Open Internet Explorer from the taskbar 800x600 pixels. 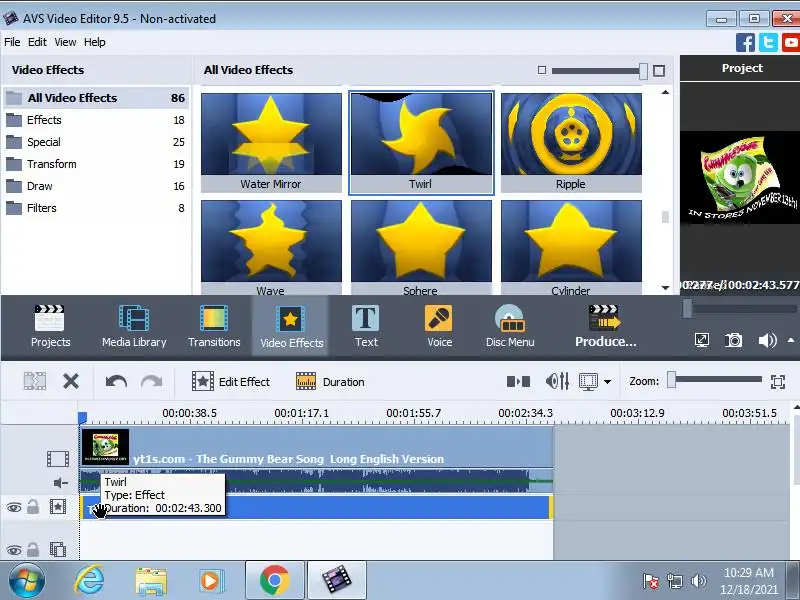[89, 580]
